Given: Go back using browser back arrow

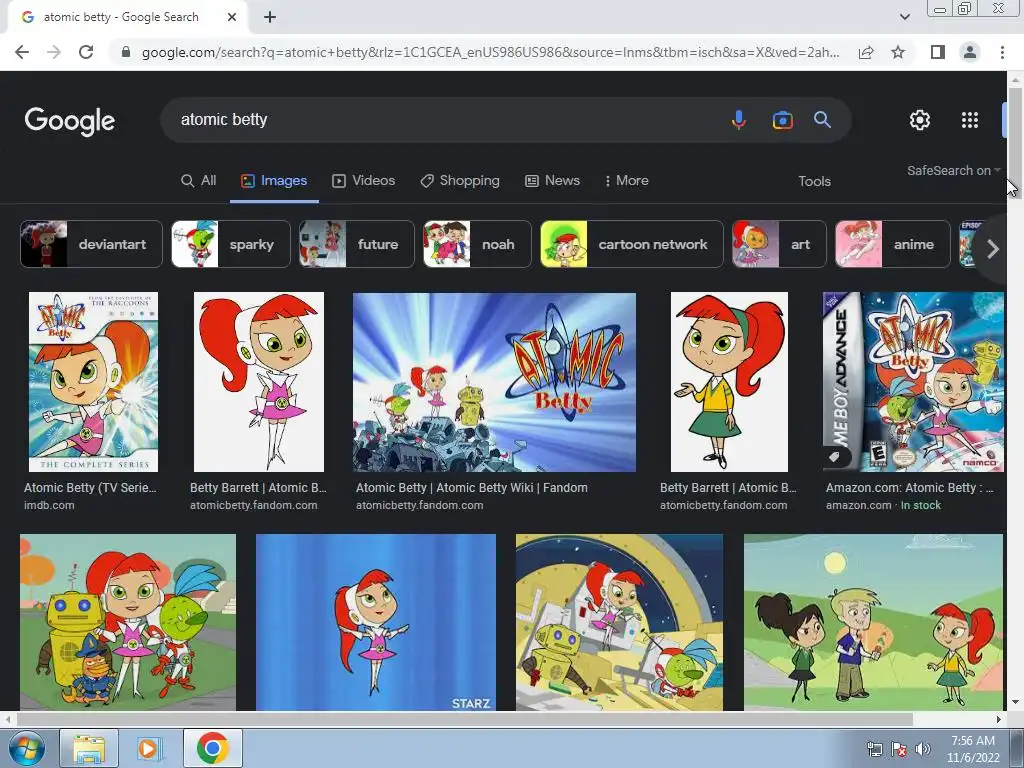Looking at the screenshot, I should tap(22, 52).
